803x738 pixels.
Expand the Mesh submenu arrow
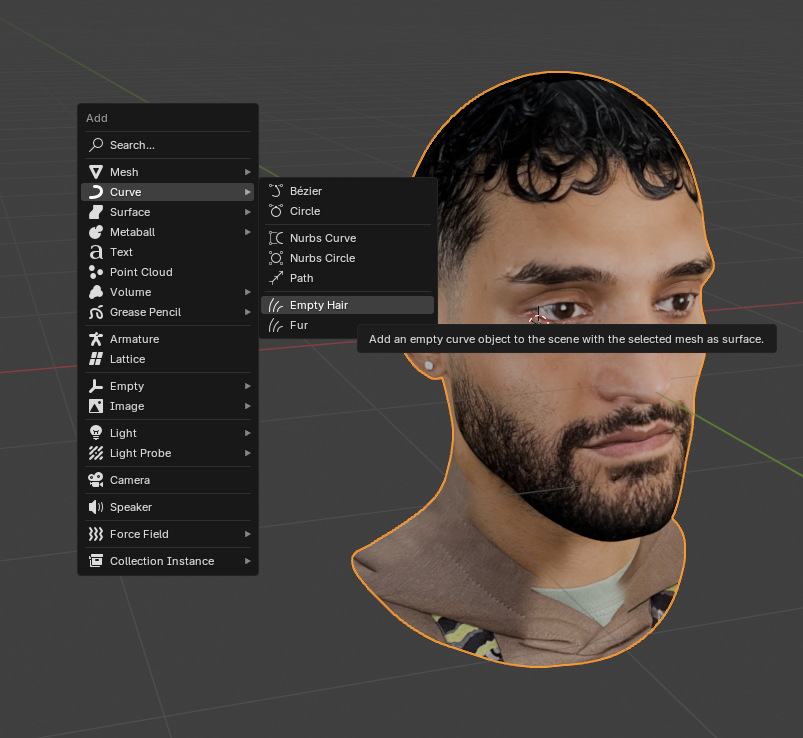(248, 172)
